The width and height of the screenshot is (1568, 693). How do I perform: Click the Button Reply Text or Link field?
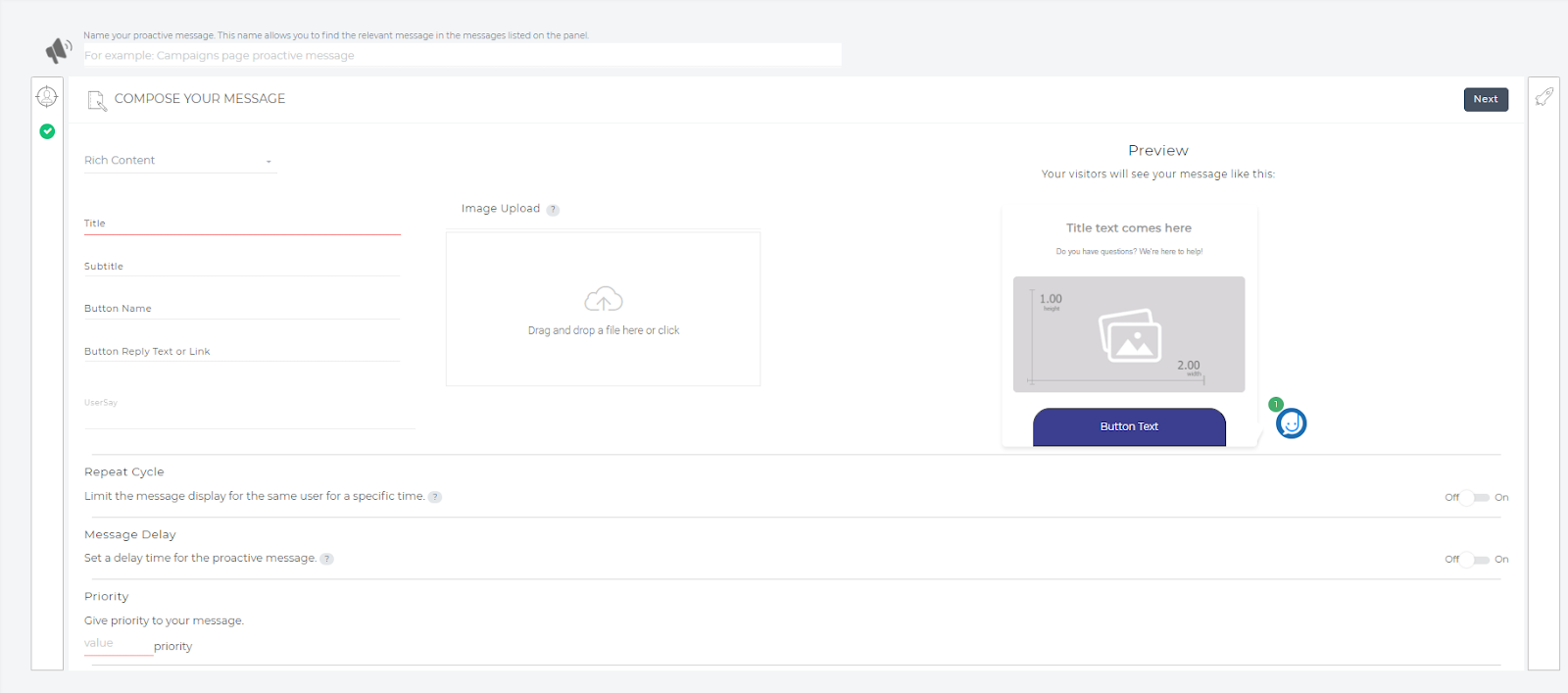(x=242, y=351)
